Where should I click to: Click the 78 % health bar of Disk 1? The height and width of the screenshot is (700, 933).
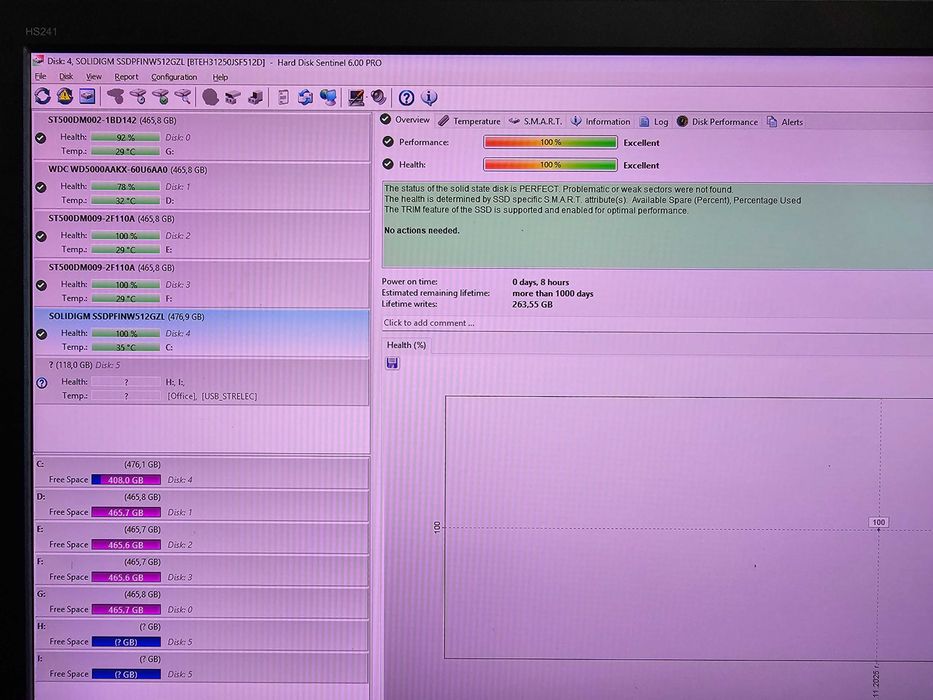click(126, 187)
